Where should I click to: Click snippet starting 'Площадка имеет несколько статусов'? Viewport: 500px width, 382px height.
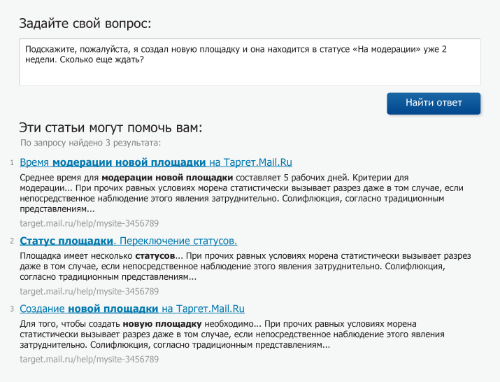[245, 266]
